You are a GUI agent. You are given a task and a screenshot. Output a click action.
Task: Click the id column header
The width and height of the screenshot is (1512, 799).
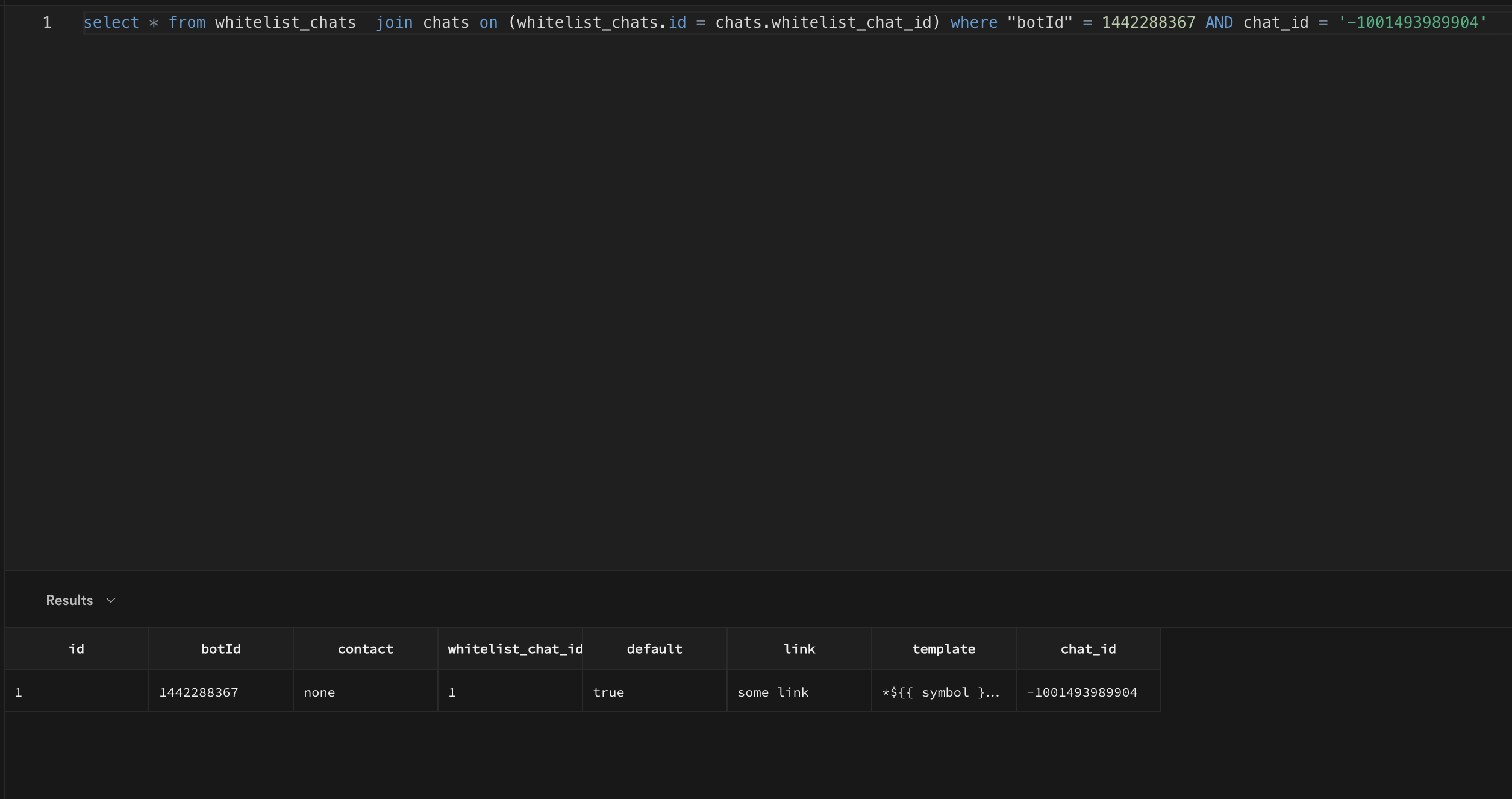click(x=77, y=649)
